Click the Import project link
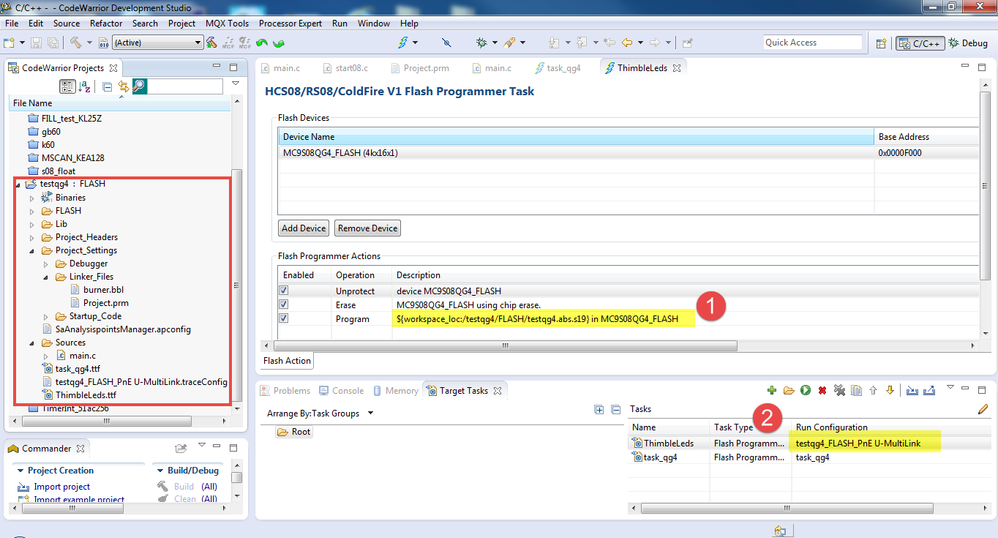The width and height of the screenshot is (998, 538). 62,486
